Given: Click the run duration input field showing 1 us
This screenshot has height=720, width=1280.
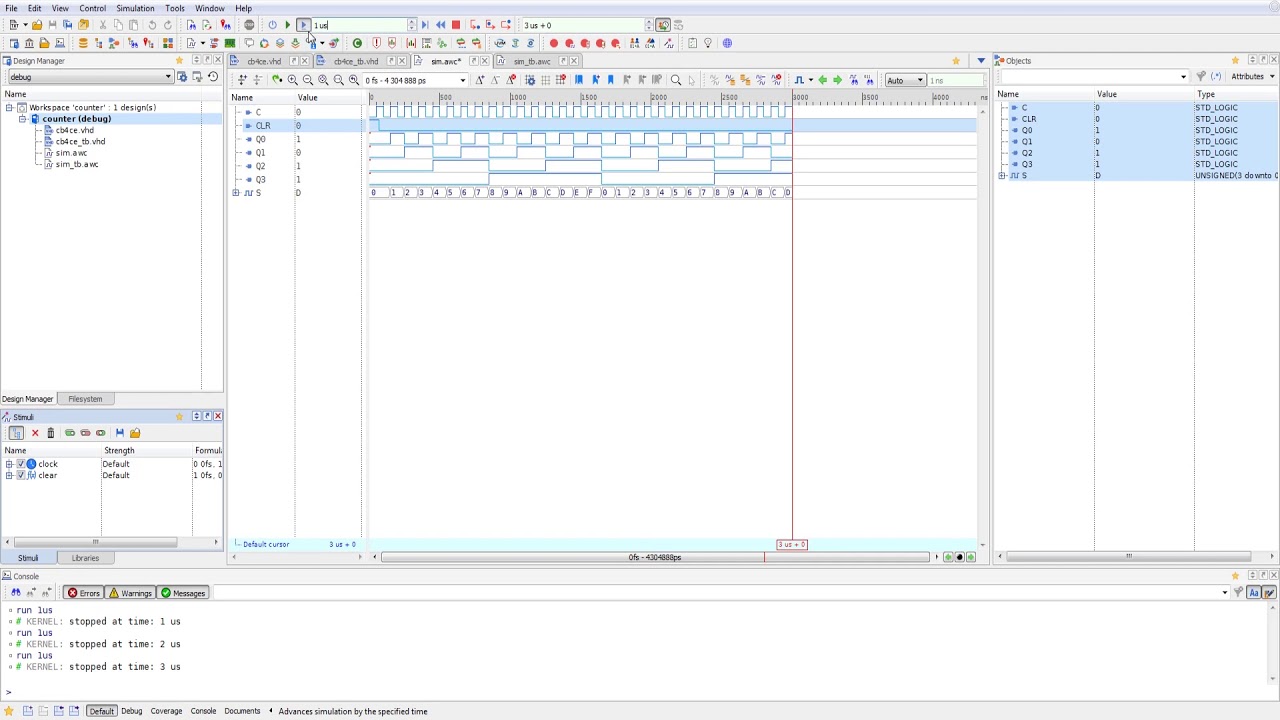Looking at the screenshot, I should [360, 25].
